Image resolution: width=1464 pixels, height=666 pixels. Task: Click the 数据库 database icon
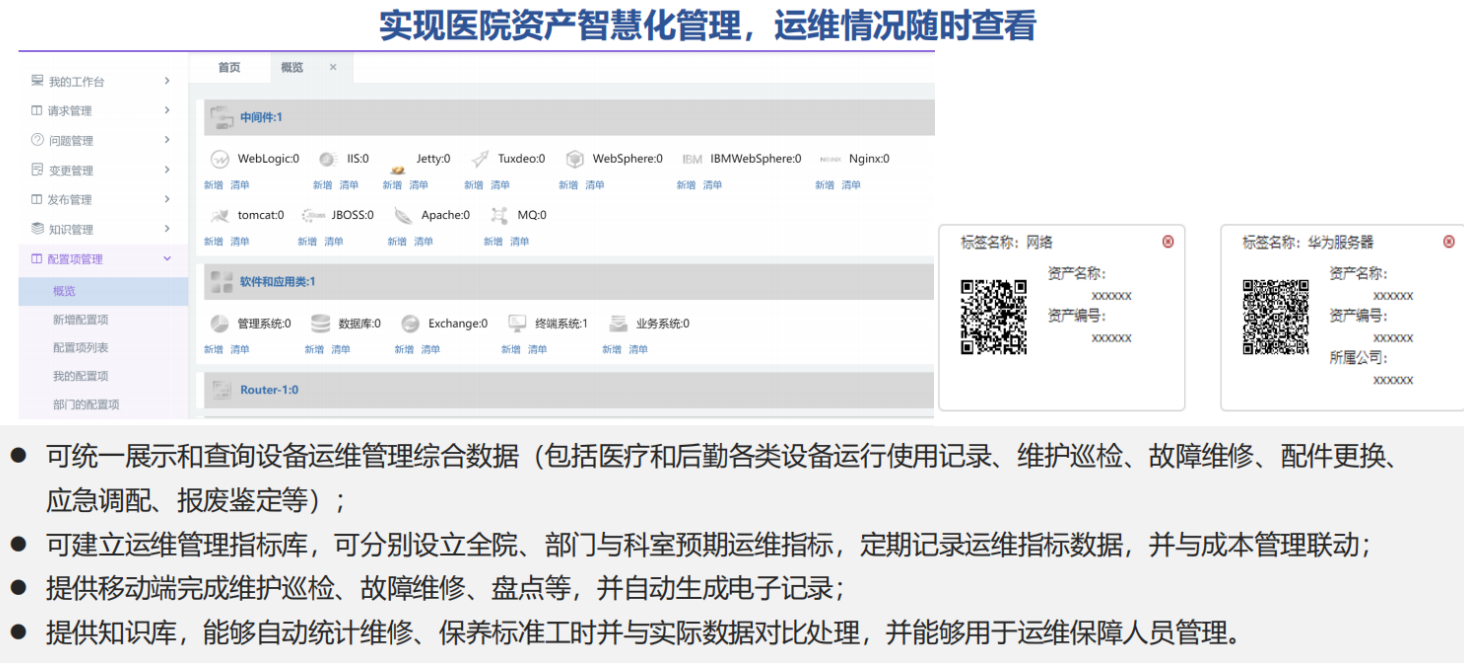[x=321, y=323]
